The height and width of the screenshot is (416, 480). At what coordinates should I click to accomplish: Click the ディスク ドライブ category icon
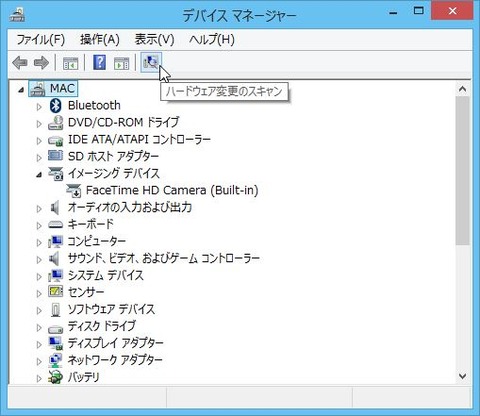click(x=55, y=329)
